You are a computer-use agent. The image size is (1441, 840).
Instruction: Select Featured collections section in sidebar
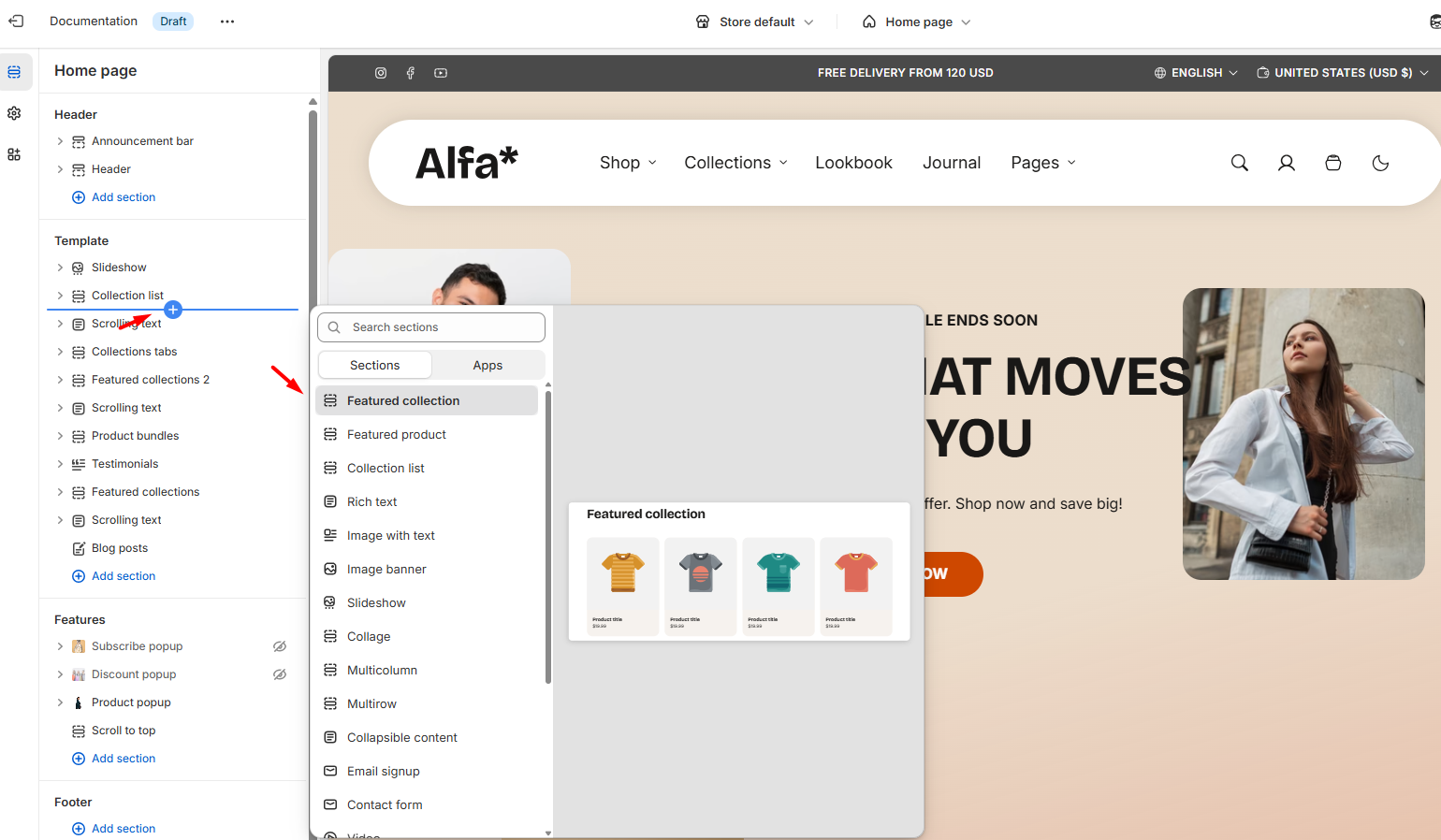point(145,492)
